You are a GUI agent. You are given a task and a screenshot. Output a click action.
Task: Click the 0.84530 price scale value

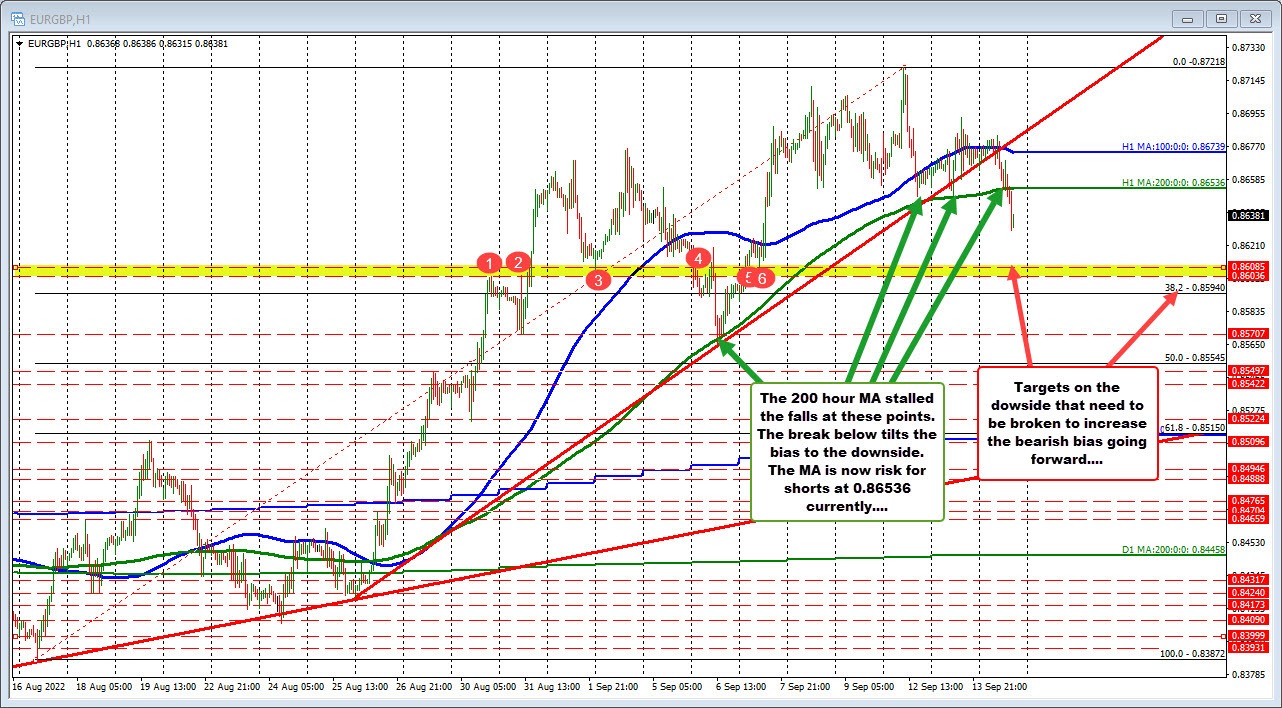click(1249, 543)
